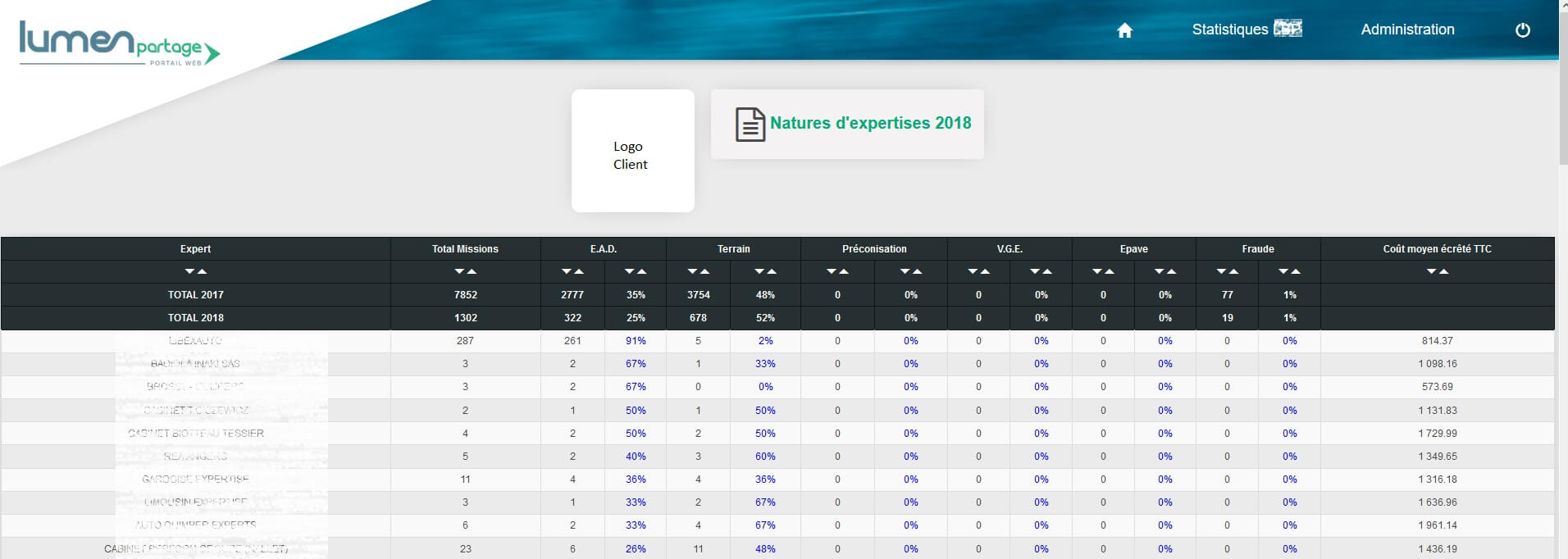Sort Préconisation percentage column ascending
The image size is (1568, 559).
[917, 271]
